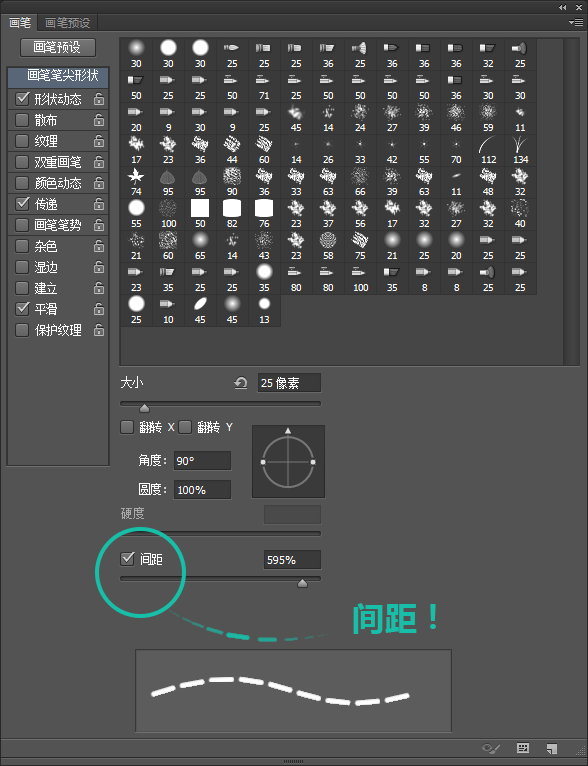The image size is (588, 766).
Task: Uncheck the 传递 checkbox
Action: (x=22, y=204)
